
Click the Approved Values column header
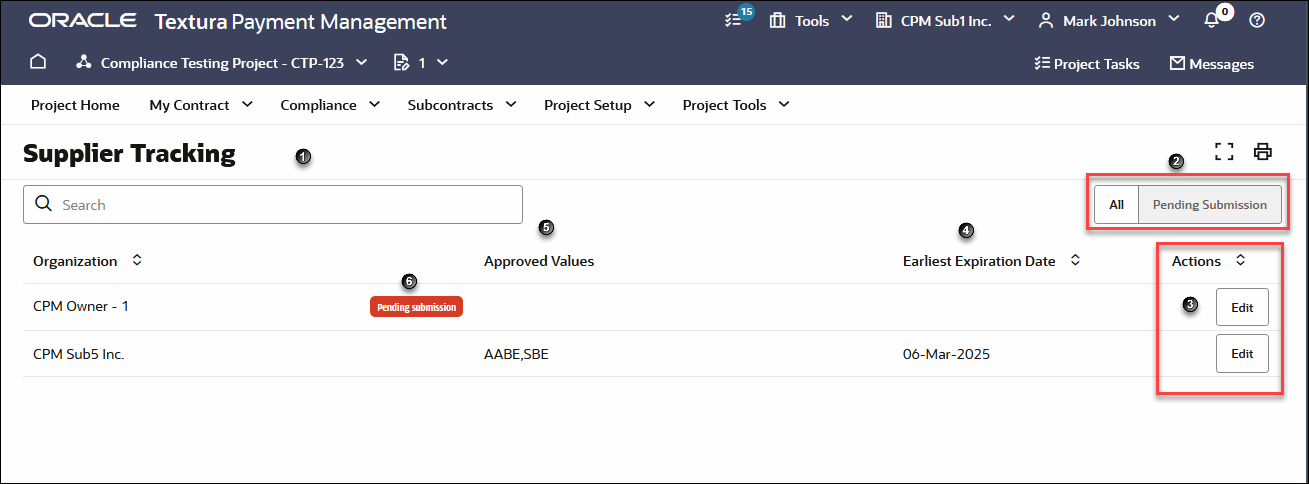(x=539, y=261)
